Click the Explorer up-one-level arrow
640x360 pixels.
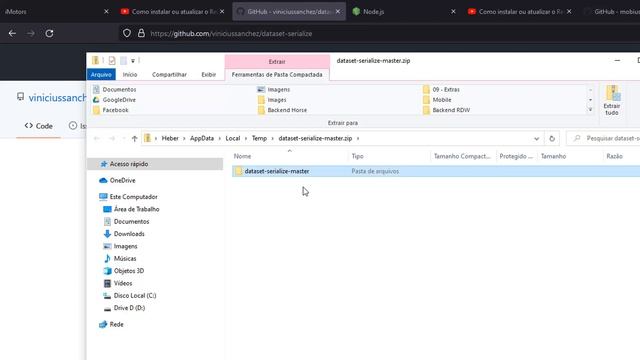(135, 139)
